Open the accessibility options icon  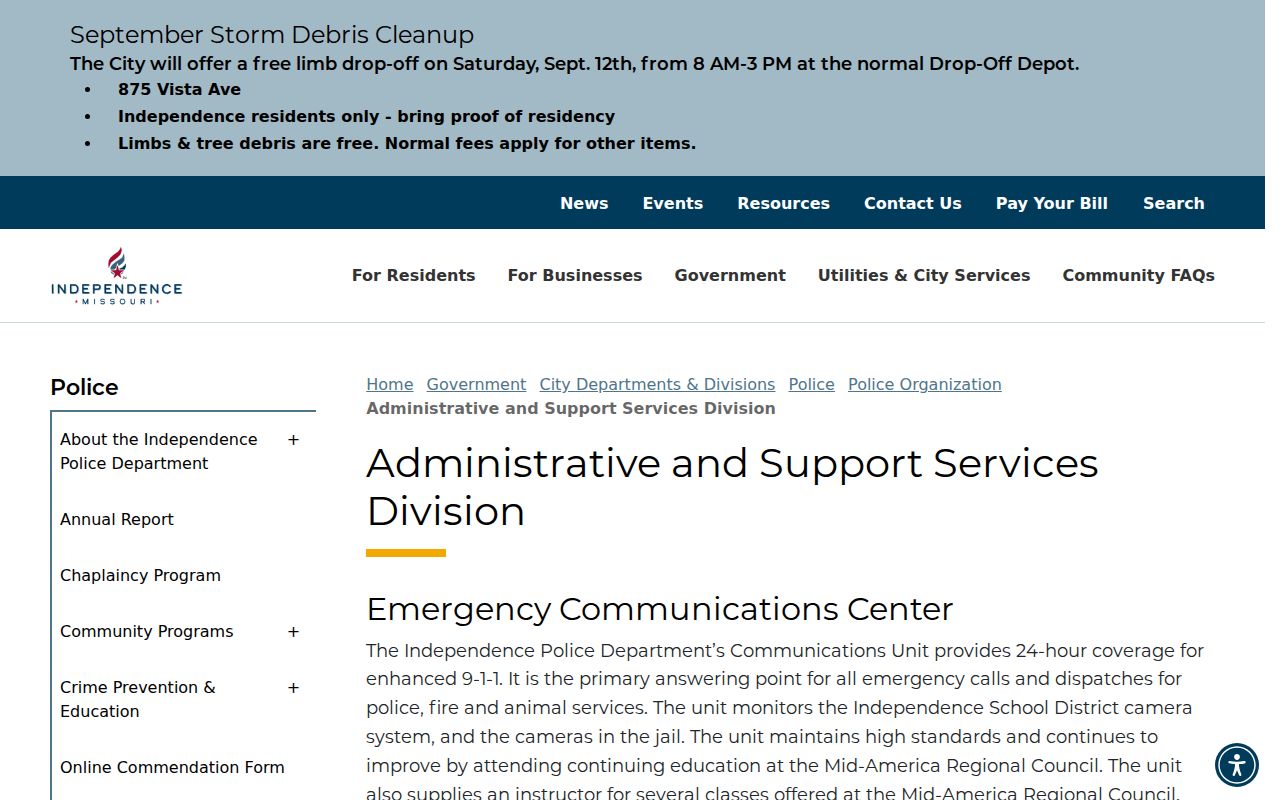pyautogui.click(x=1237, y=766)
